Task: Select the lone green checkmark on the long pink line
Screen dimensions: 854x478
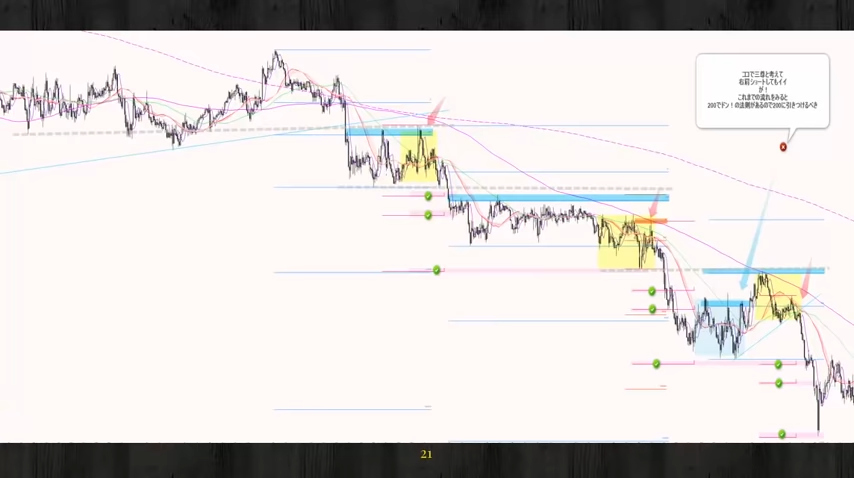Action: [437, 270]
